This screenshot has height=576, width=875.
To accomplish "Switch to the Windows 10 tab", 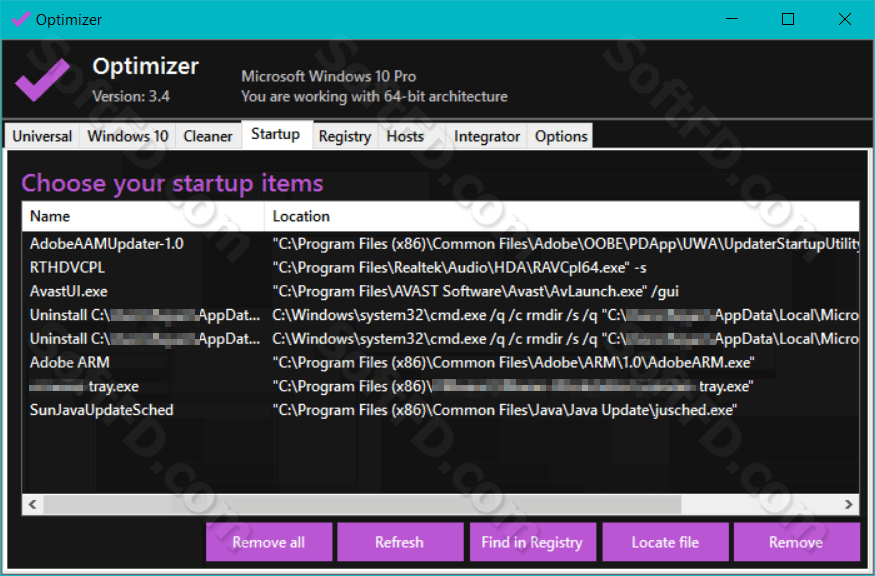I will [x=128, y=136].
